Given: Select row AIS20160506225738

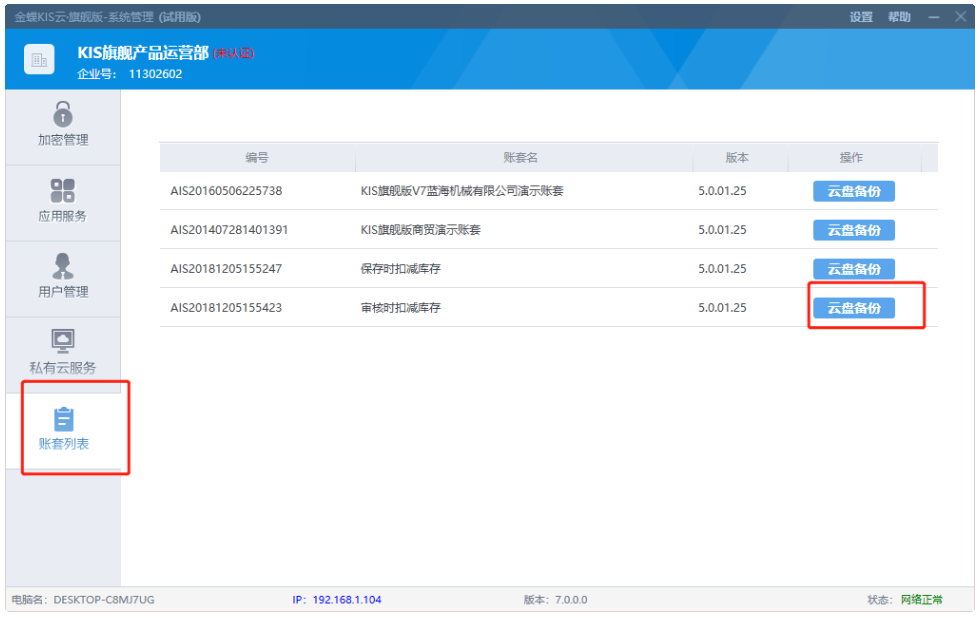Looking at the screenshot, I should (226, 191).
